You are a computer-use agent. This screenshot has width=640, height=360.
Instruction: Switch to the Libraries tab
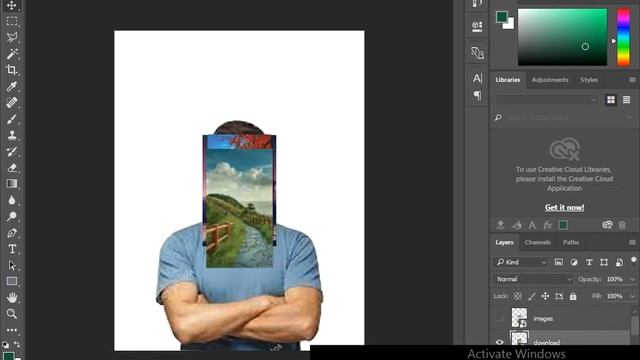point(508,80)
